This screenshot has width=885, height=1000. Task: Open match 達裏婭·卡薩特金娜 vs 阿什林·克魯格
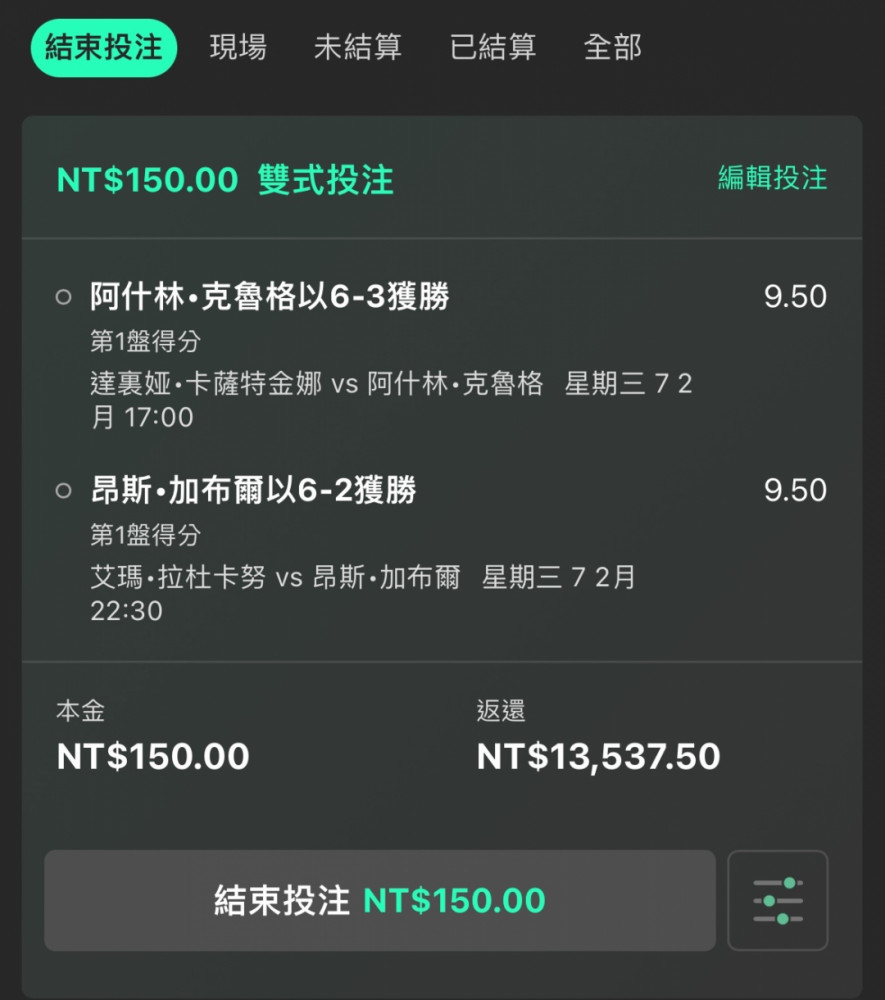(317, 384)
